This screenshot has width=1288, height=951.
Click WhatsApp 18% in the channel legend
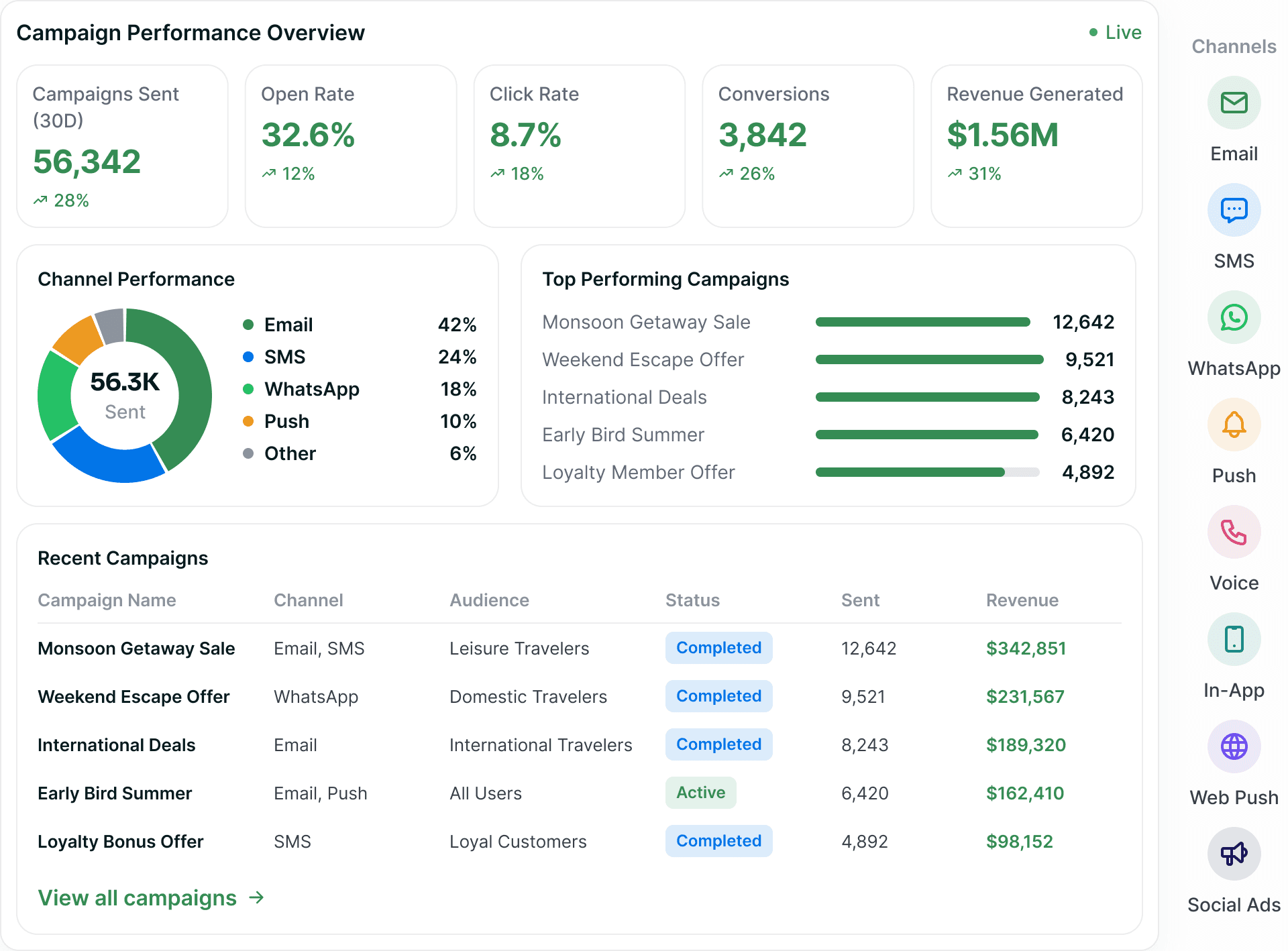pos(360,389)
